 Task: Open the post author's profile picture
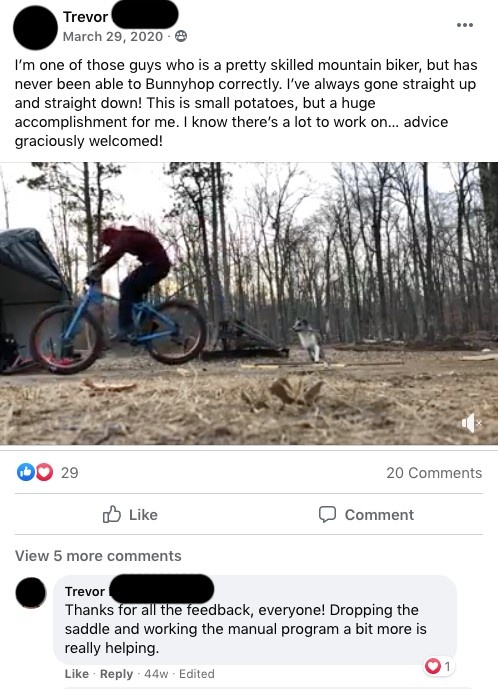pos(35,28)
